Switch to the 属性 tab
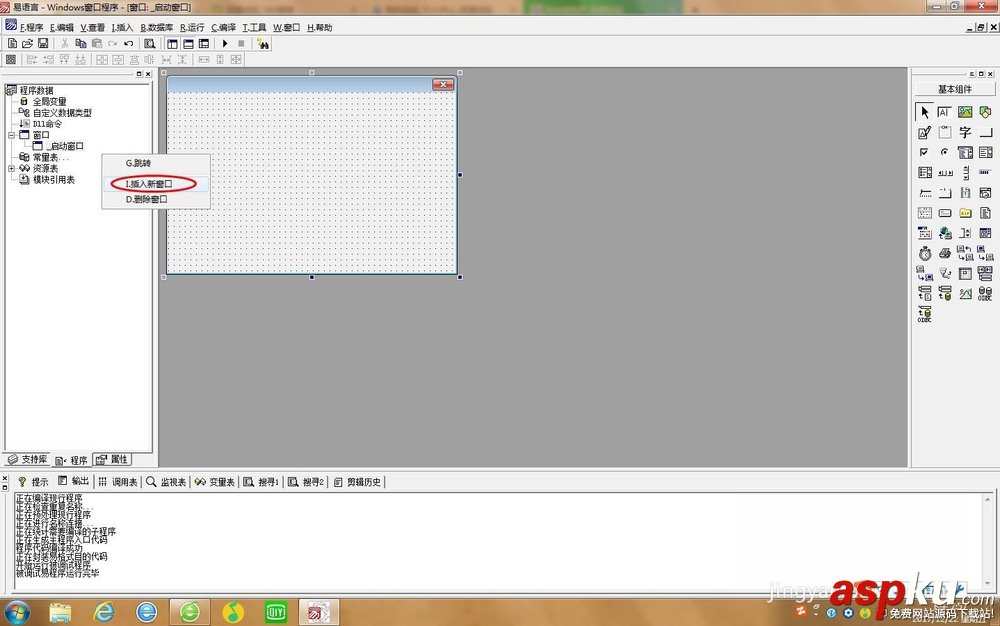Viewport: 1000px width, 626px height. tap(112, 459)
